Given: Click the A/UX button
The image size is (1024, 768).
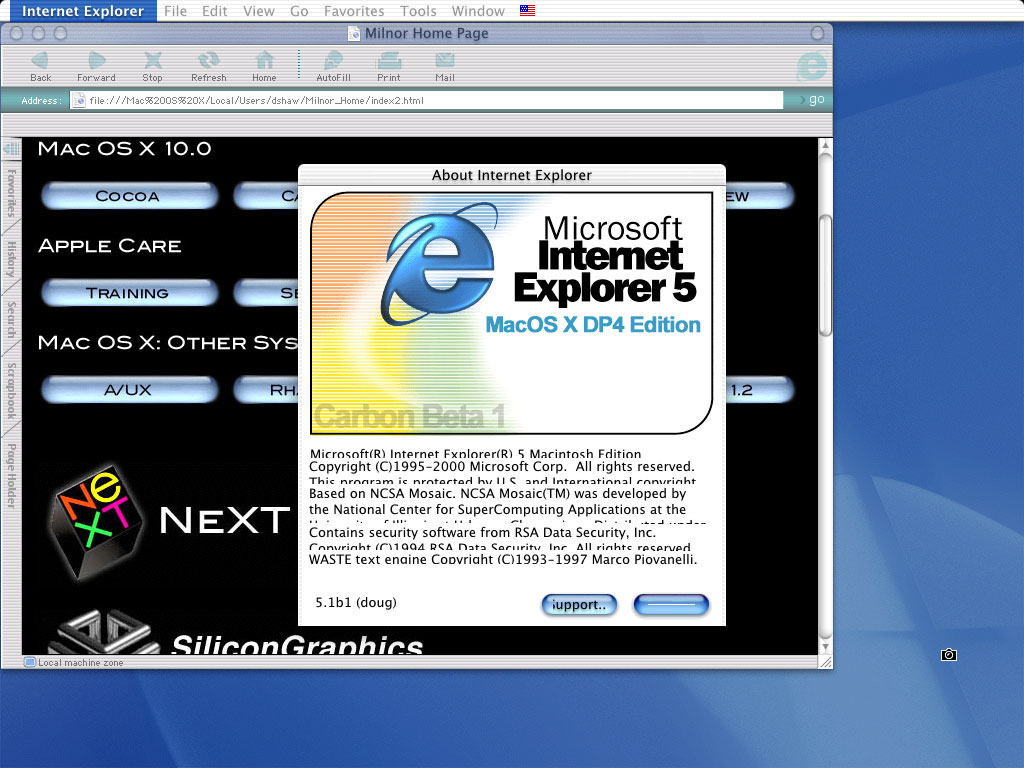Looking at the screenshot, I should 129,390.
